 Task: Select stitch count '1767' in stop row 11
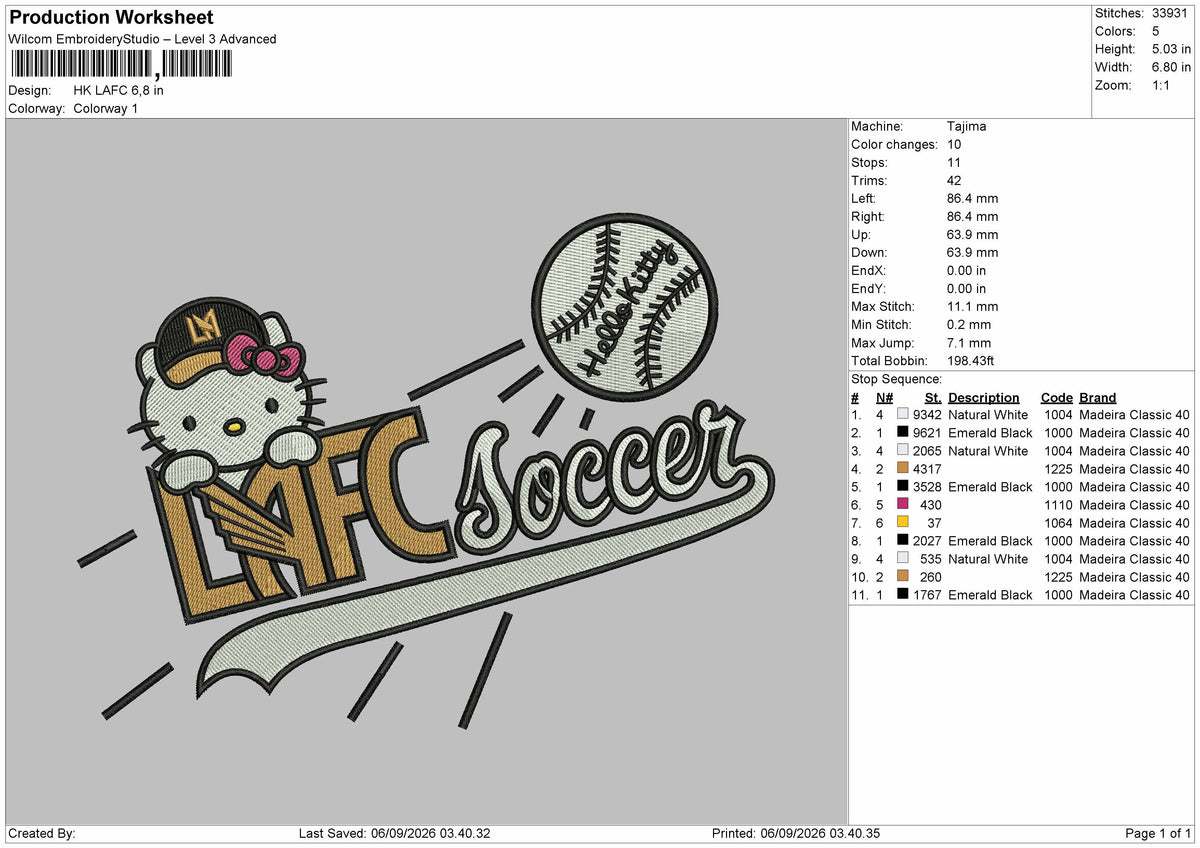coord(927,595)
